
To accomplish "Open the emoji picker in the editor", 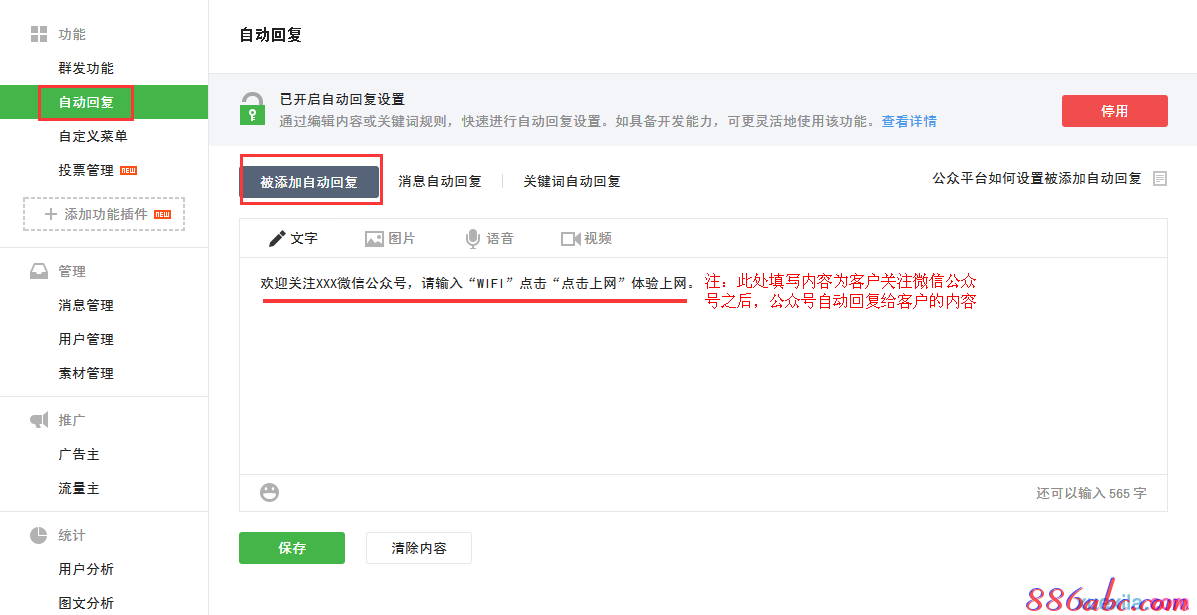I will tap(268, 492).
